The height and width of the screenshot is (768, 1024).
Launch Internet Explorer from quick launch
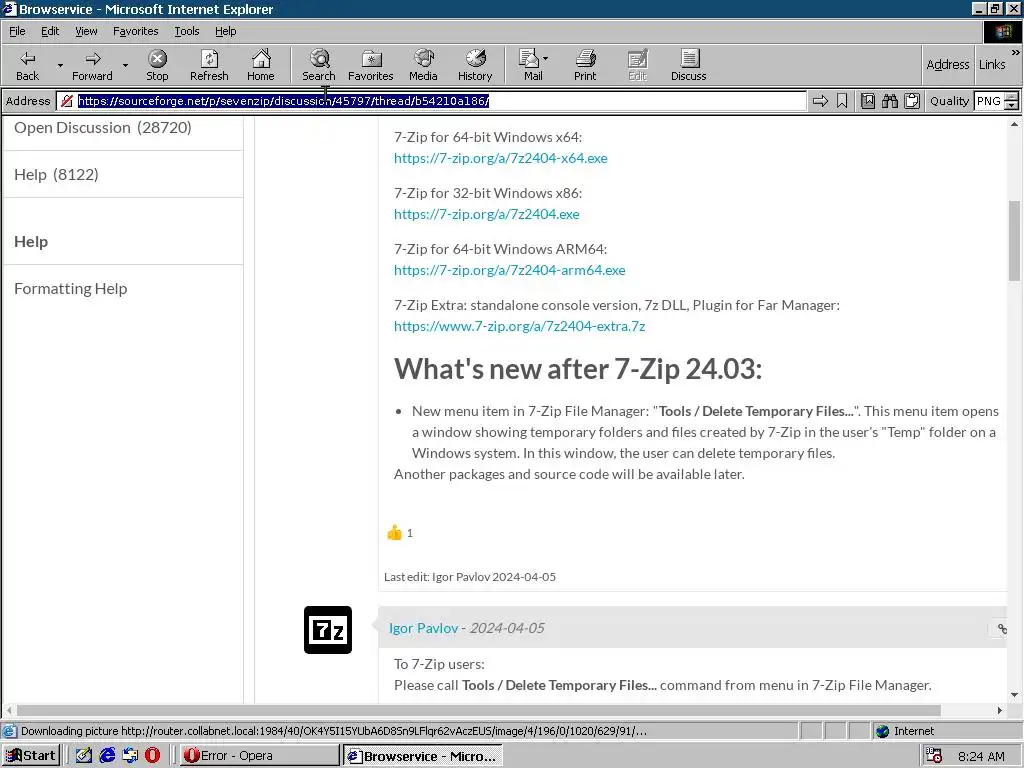pyautogui.click(x=107, y=756)
